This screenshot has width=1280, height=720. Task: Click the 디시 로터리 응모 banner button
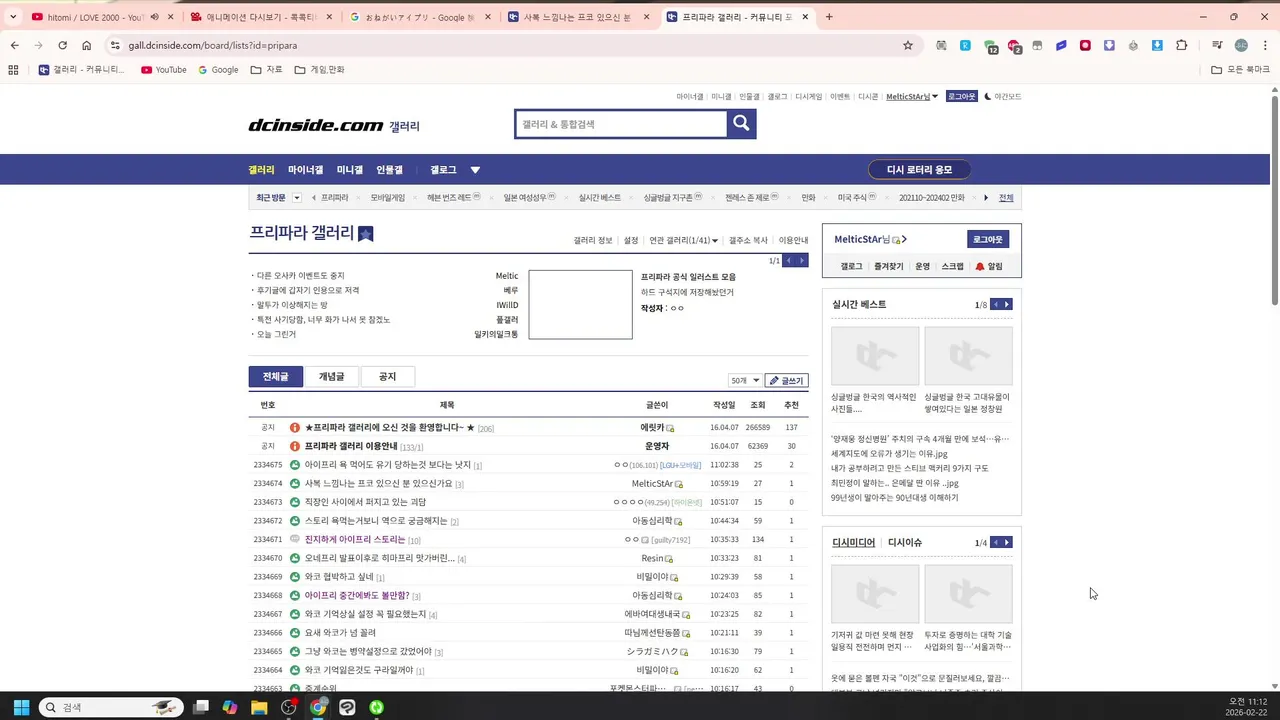point(919,170)
